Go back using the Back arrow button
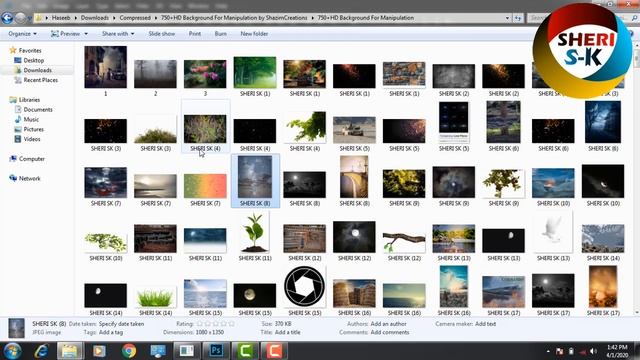The width and height of the screenshot is (640, 360). pos(7,18)
